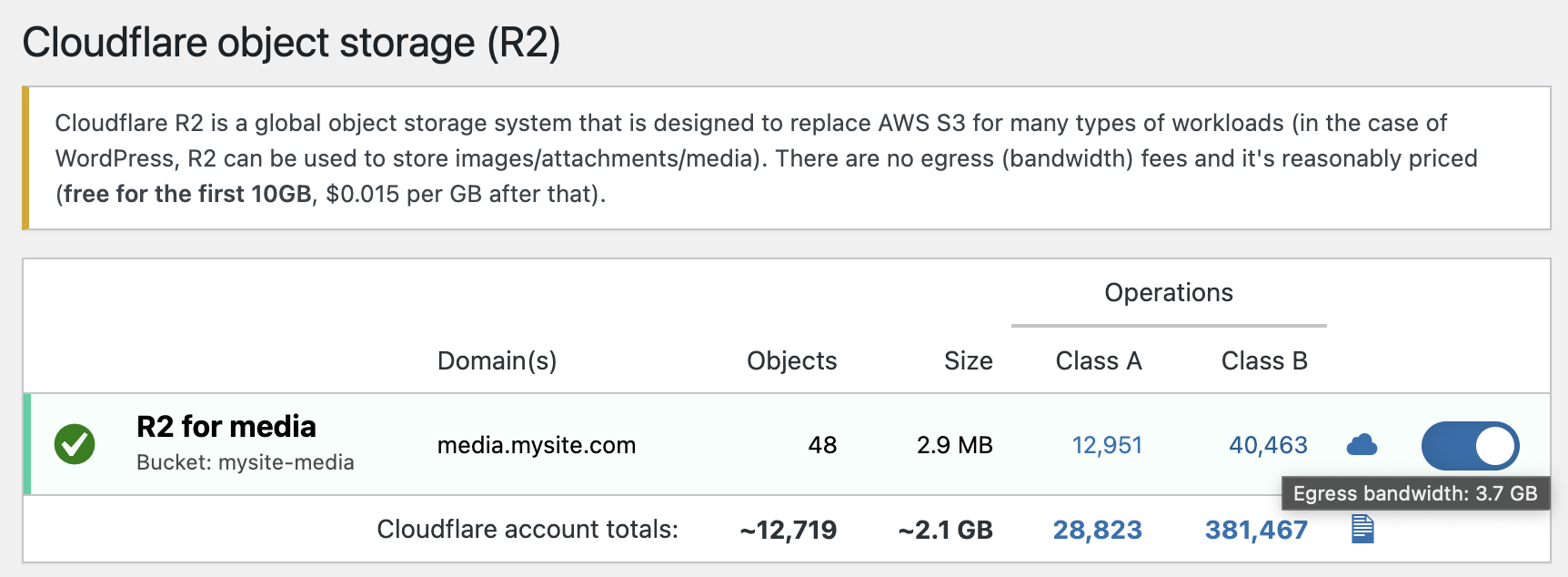The width and height of the screenshot is (1568, 577).
Task: Click the 2.9 MB size value
Action: pos(954,445)
